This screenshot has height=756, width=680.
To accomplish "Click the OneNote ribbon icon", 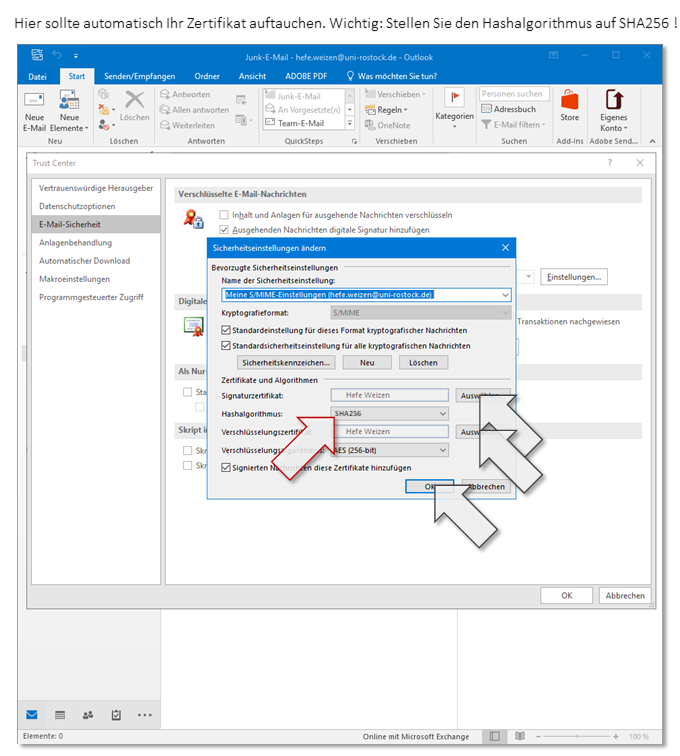I will 369,125.
